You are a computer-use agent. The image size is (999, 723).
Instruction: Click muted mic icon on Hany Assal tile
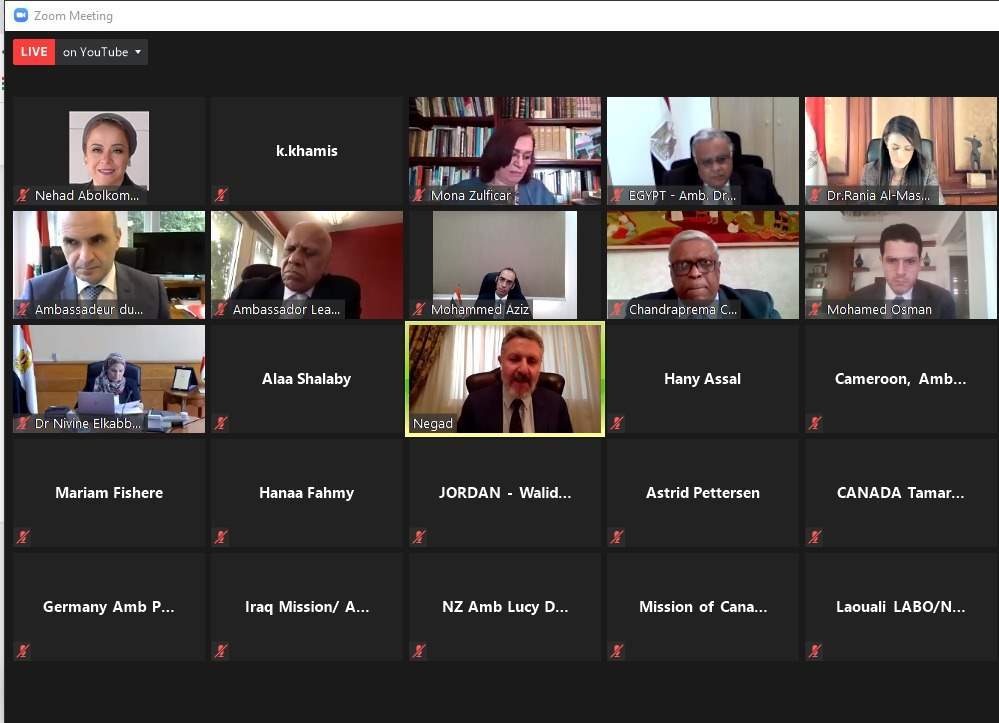pyautogui.click(x=617, y=423)
